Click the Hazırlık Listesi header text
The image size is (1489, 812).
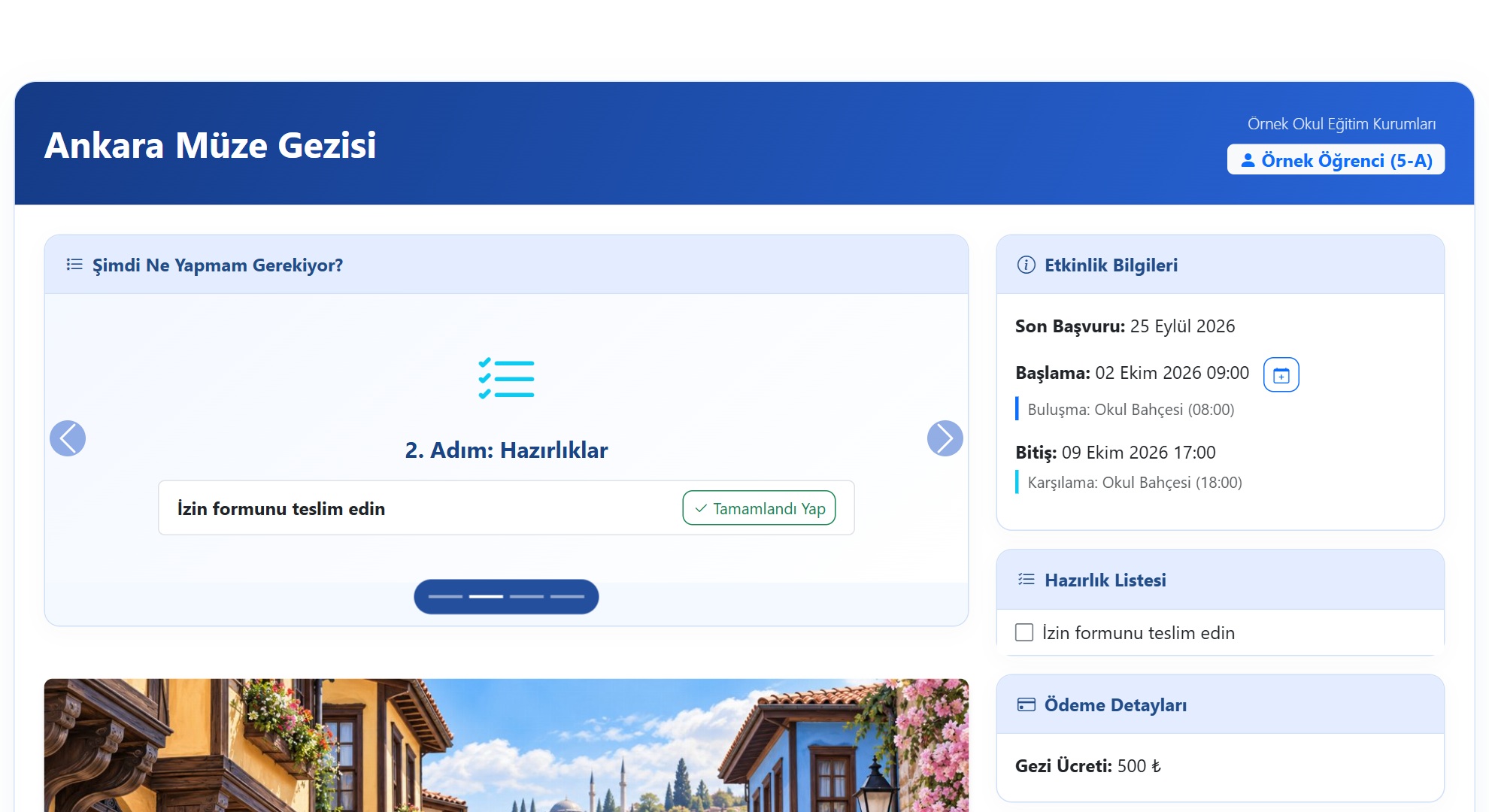tap(1105, 580)
